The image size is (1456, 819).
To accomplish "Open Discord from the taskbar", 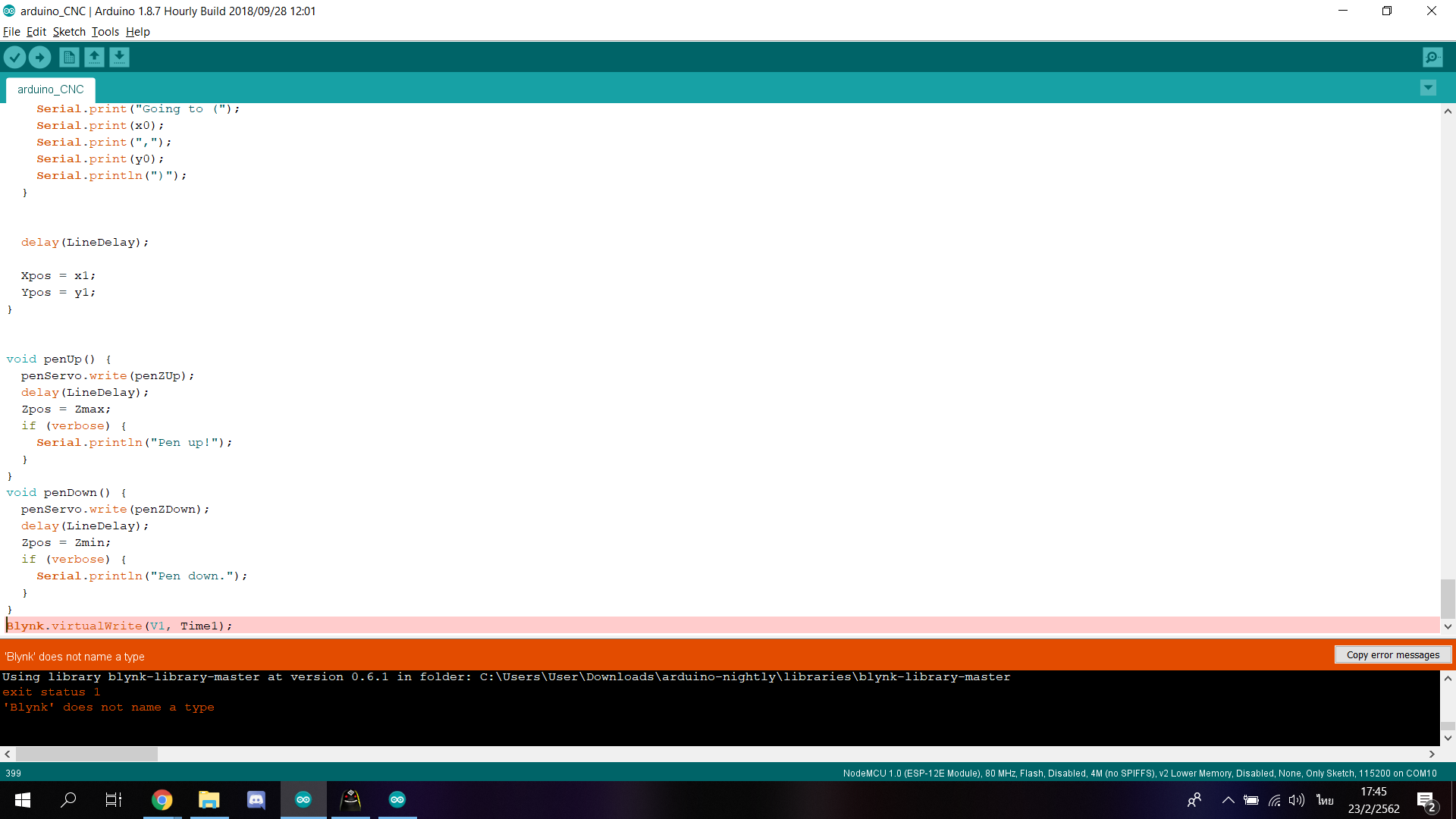I will (x=256, y=799).
